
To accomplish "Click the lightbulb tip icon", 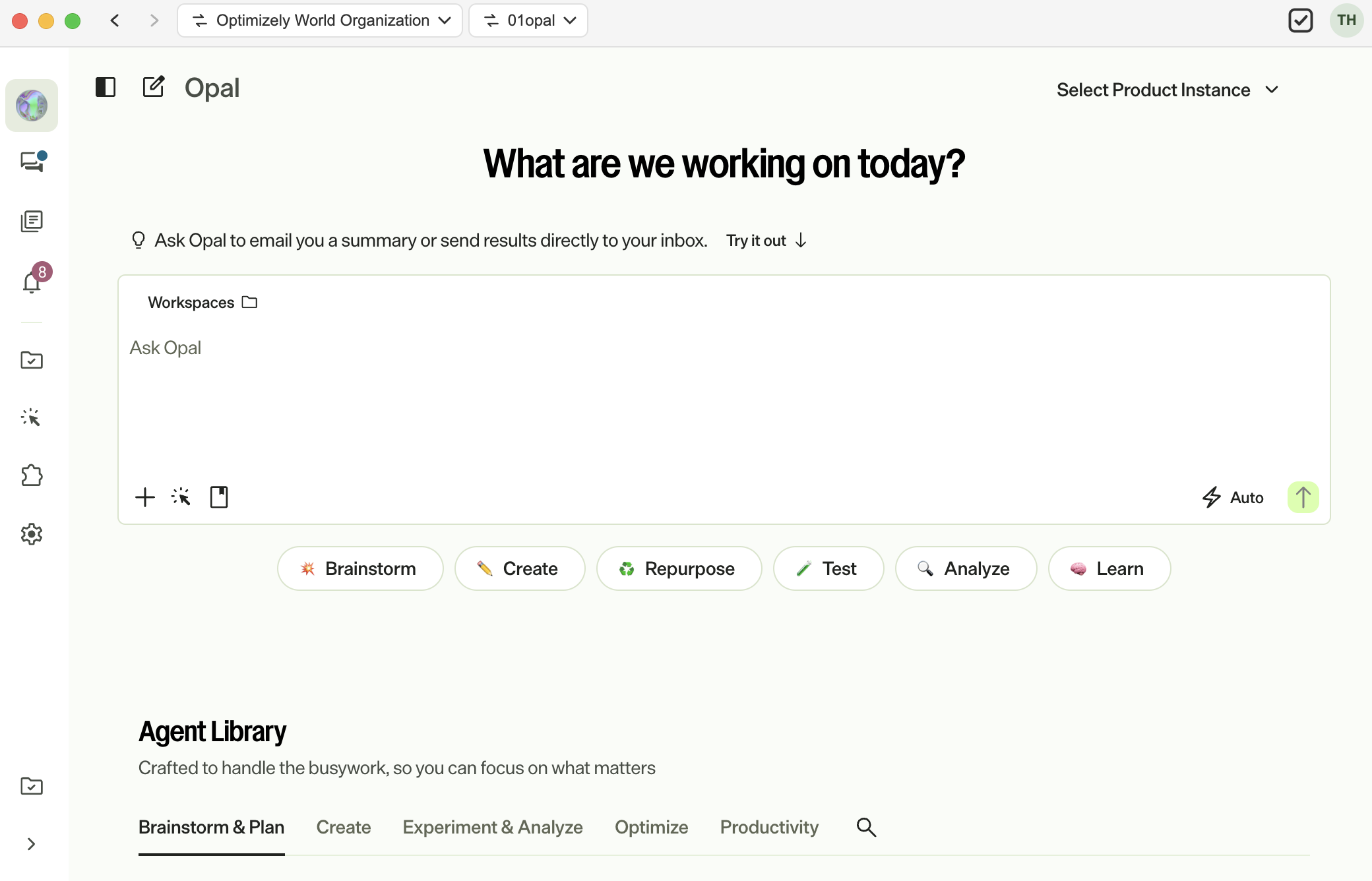I will click(139, 240).
